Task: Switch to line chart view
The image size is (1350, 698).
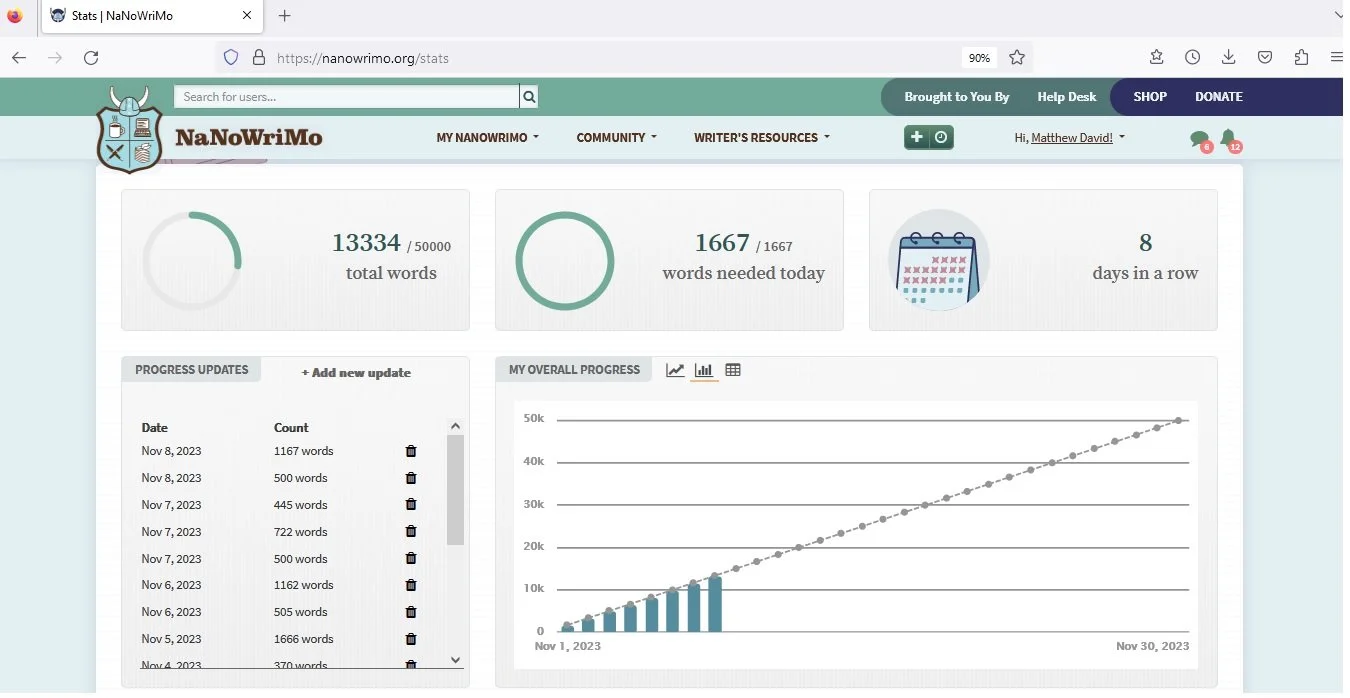Action: (675, 370)
